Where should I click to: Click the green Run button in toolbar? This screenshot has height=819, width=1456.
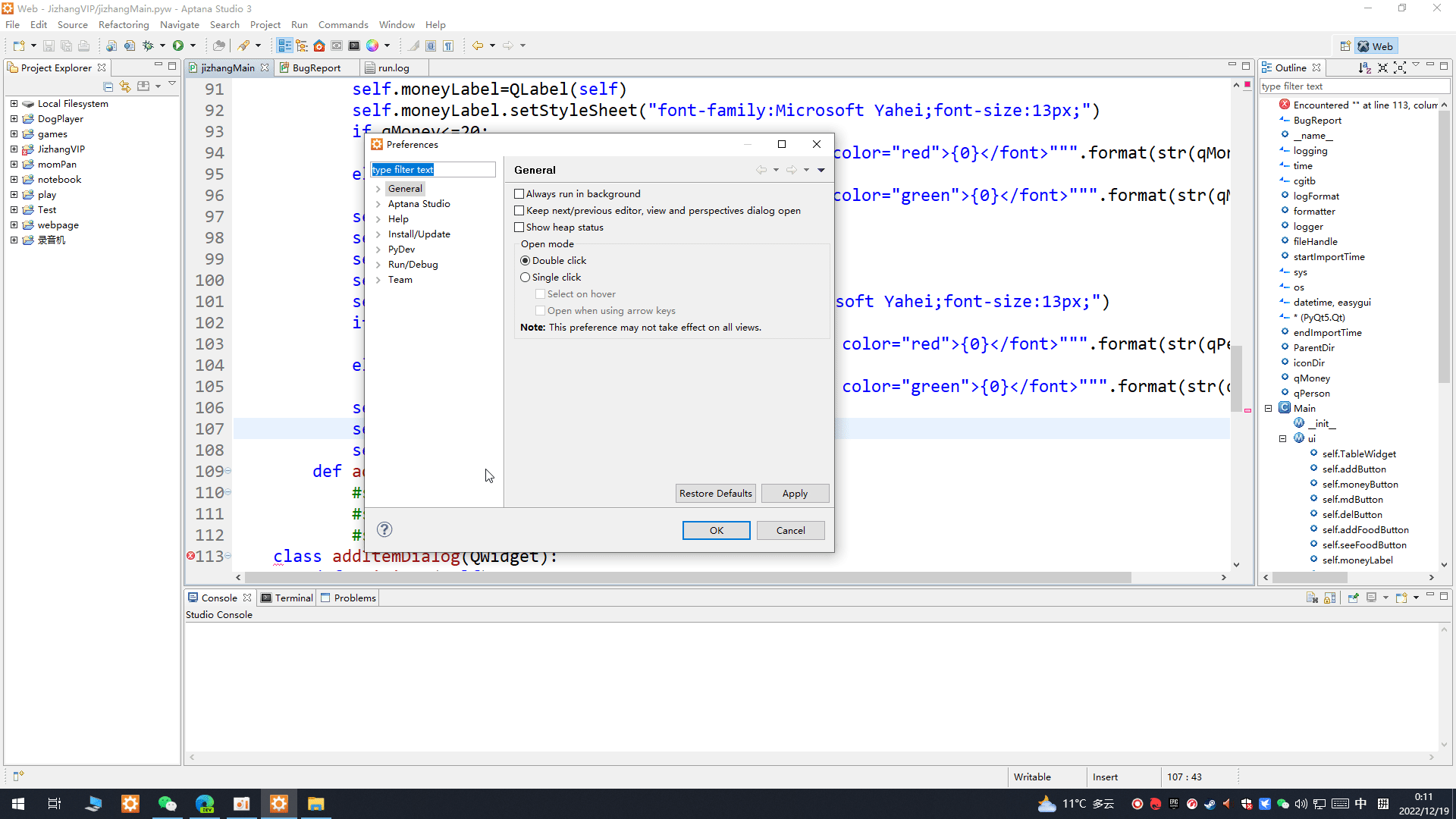coord(177,45)
